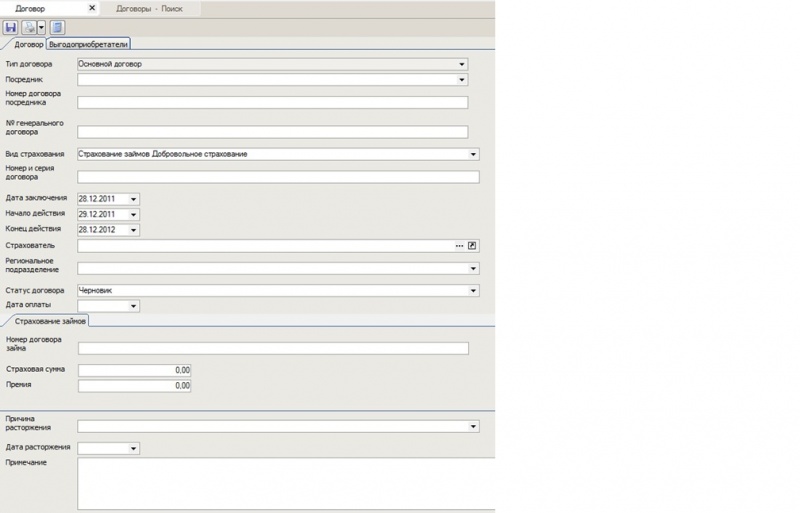Click inside the Примечание text area
This screenshot has height=513, width=800.
[285, 483]
